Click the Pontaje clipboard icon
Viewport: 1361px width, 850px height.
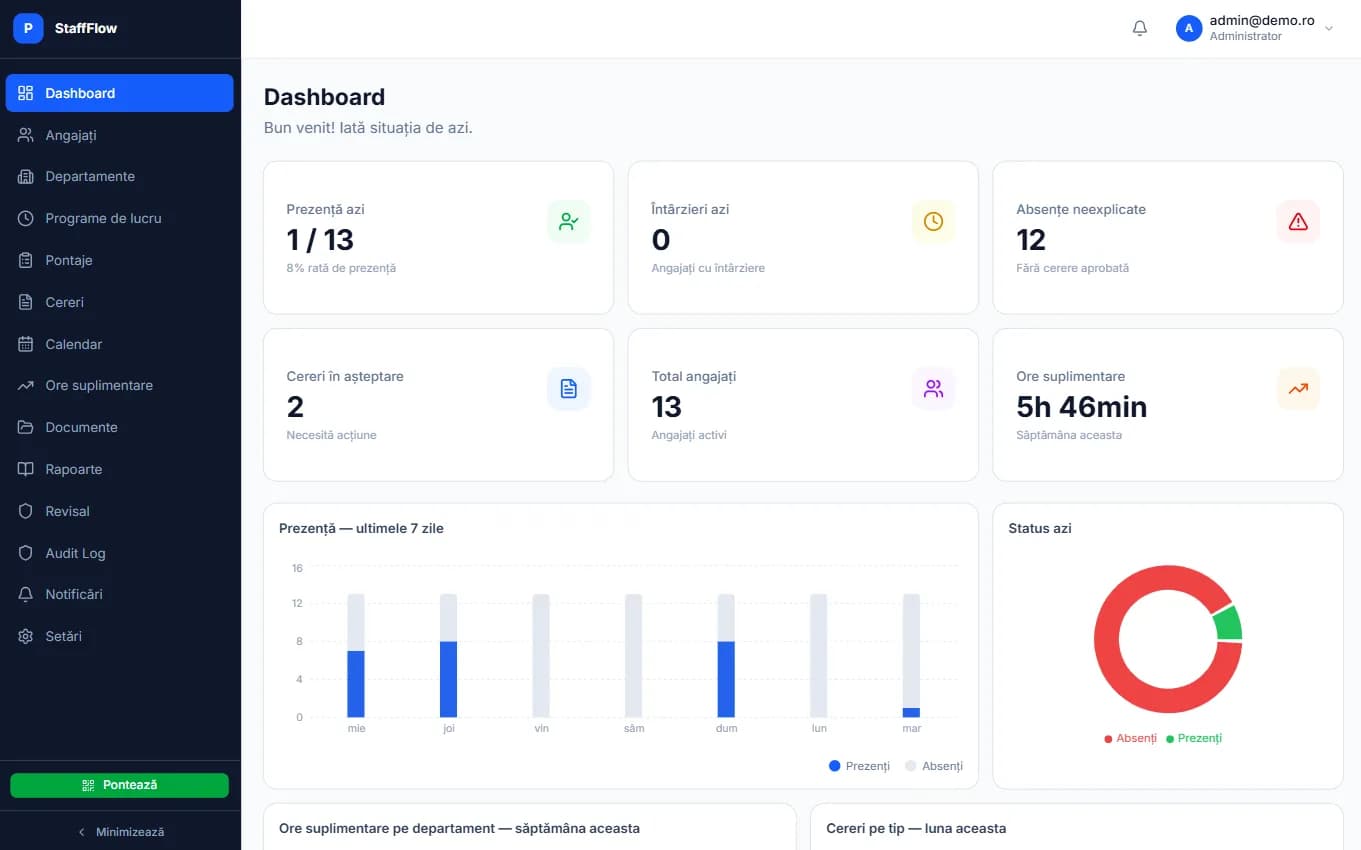(26, 260)
